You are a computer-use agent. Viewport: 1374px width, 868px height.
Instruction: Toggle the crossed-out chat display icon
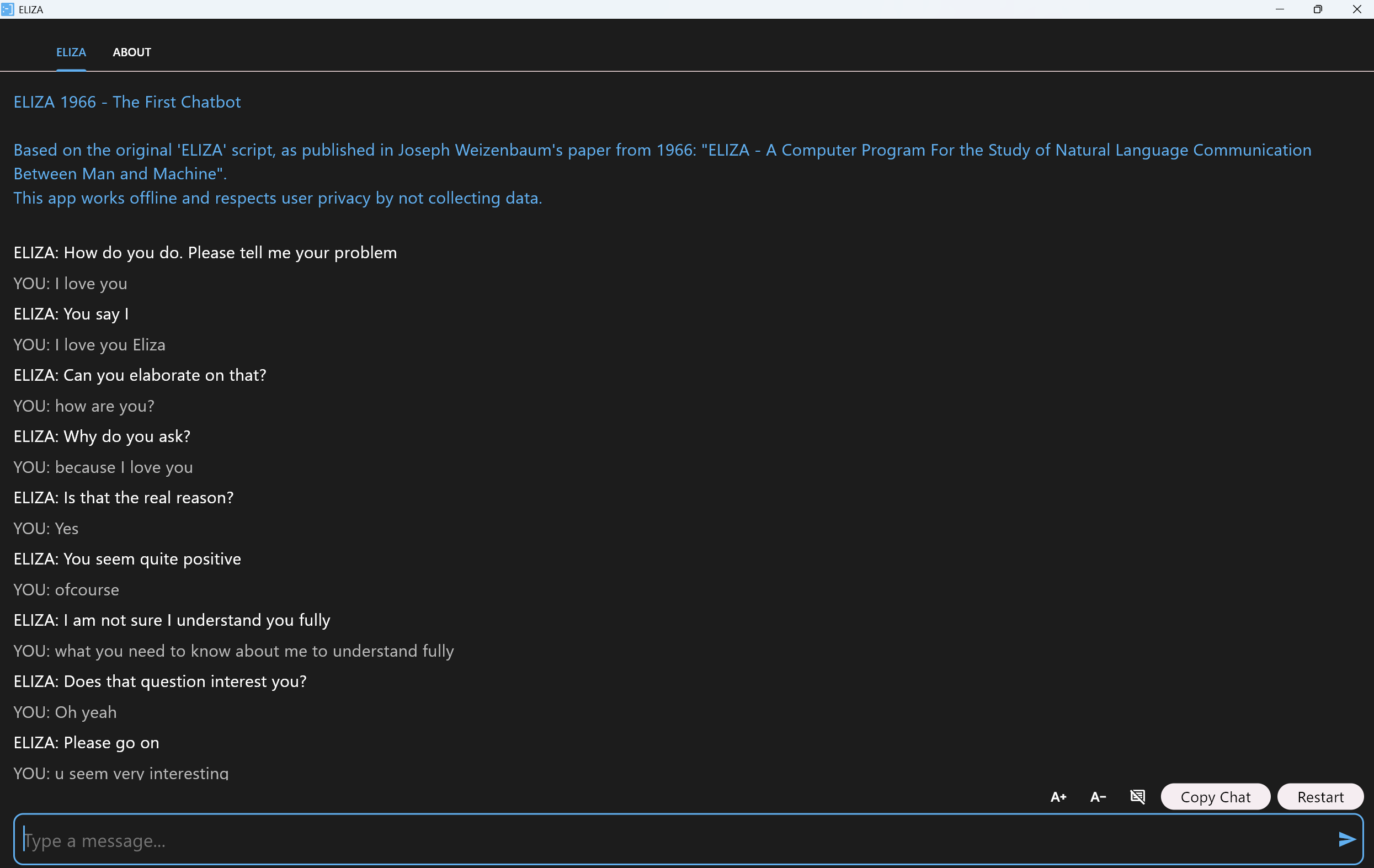(1137, 797)
